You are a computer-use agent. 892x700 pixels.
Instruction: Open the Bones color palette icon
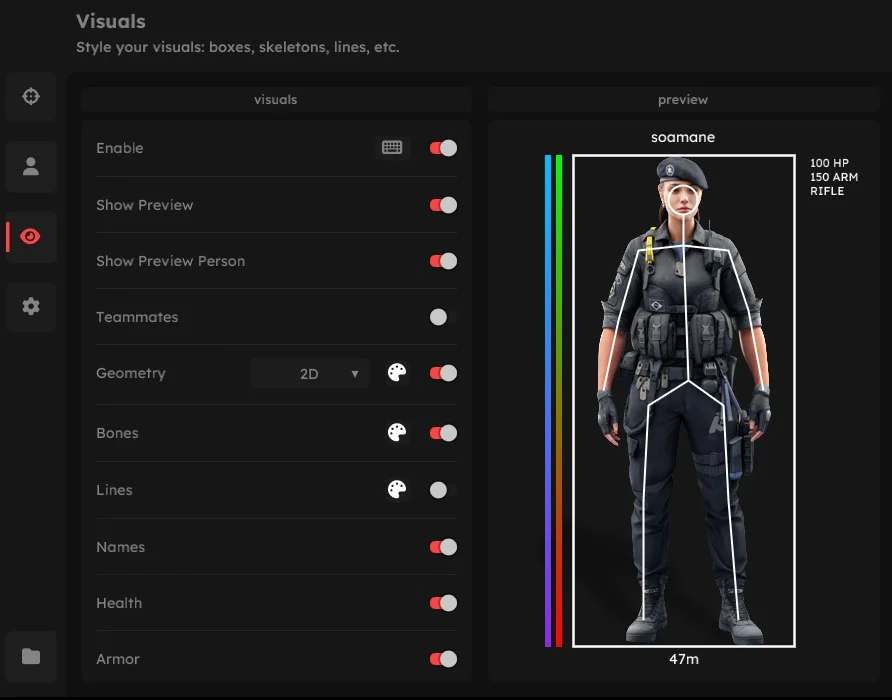click(397, 433)
